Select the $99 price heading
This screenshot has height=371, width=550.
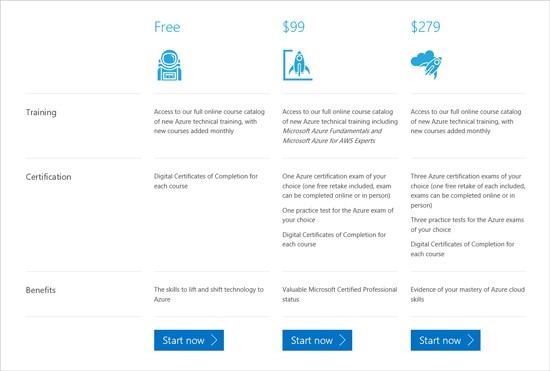click(x=294, y=27)
